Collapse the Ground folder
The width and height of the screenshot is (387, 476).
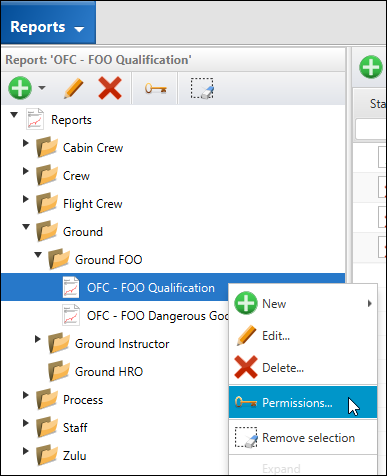26,227
